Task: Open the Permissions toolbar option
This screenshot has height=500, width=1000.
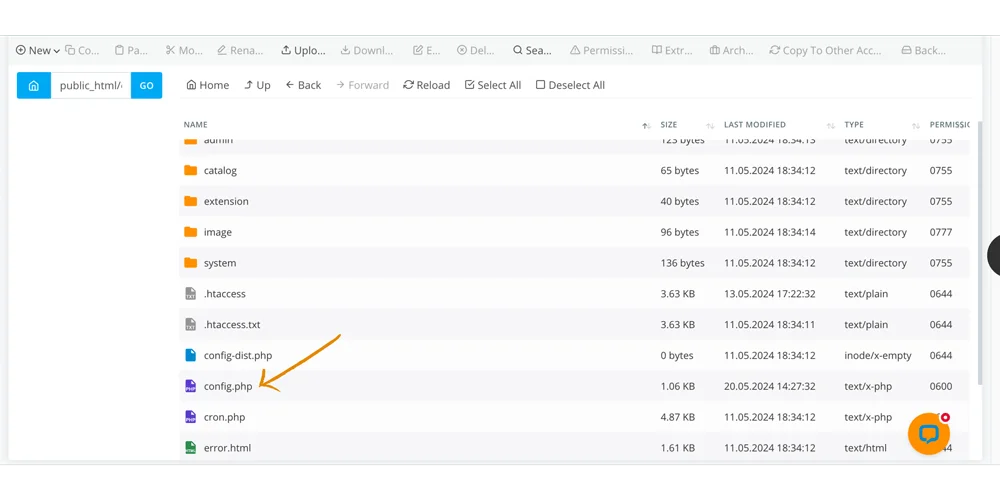Action: coord(601,50)
